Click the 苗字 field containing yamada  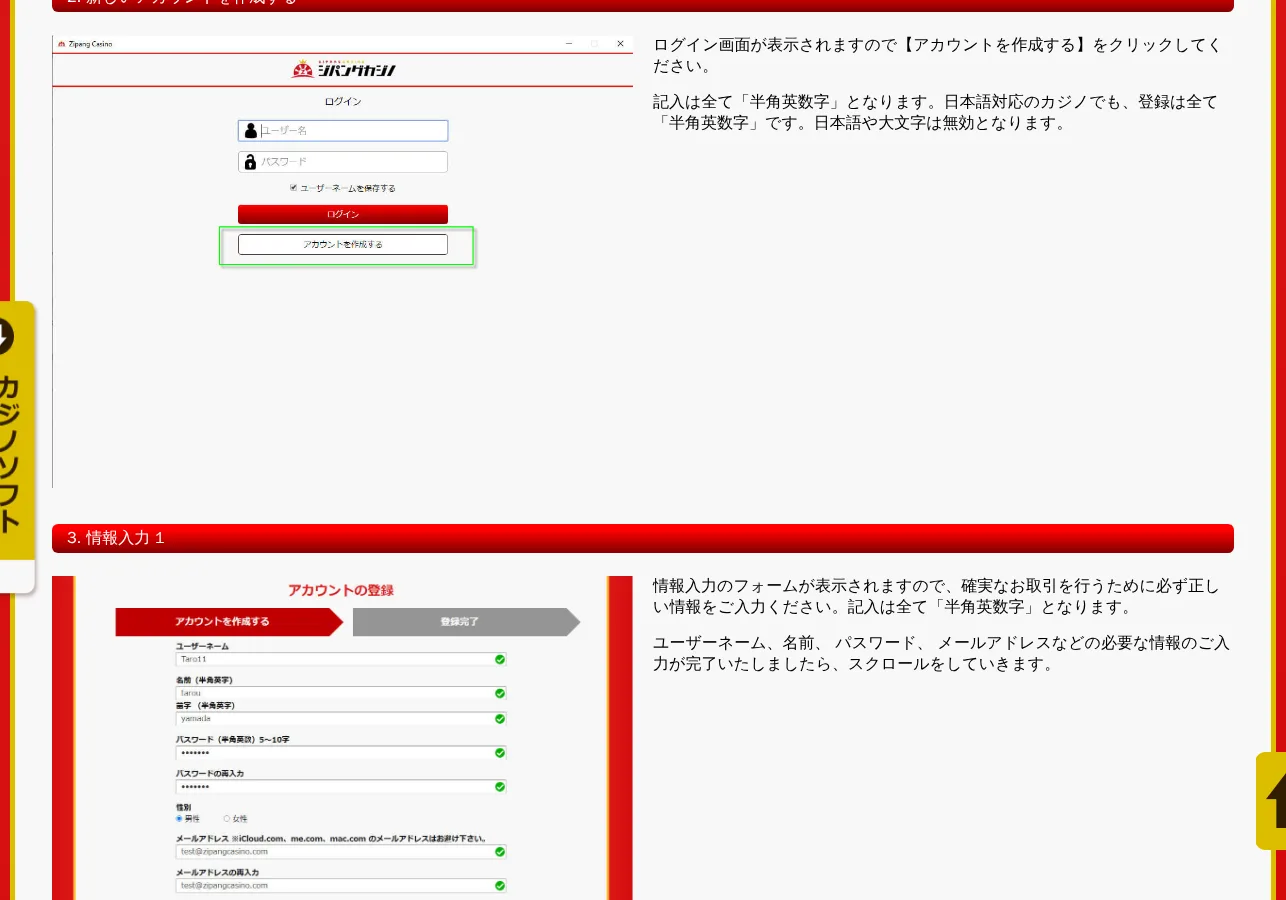click(x=341, y=719)
